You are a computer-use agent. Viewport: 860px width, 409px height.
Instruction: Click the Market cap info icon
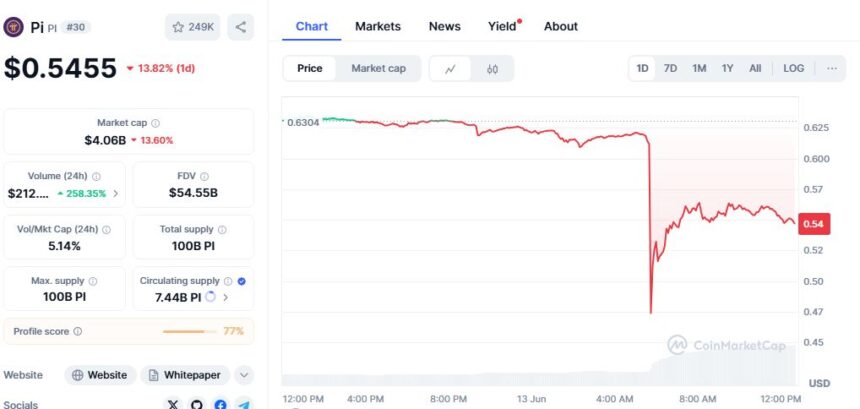pyautogui.click(x=155, y=123)
